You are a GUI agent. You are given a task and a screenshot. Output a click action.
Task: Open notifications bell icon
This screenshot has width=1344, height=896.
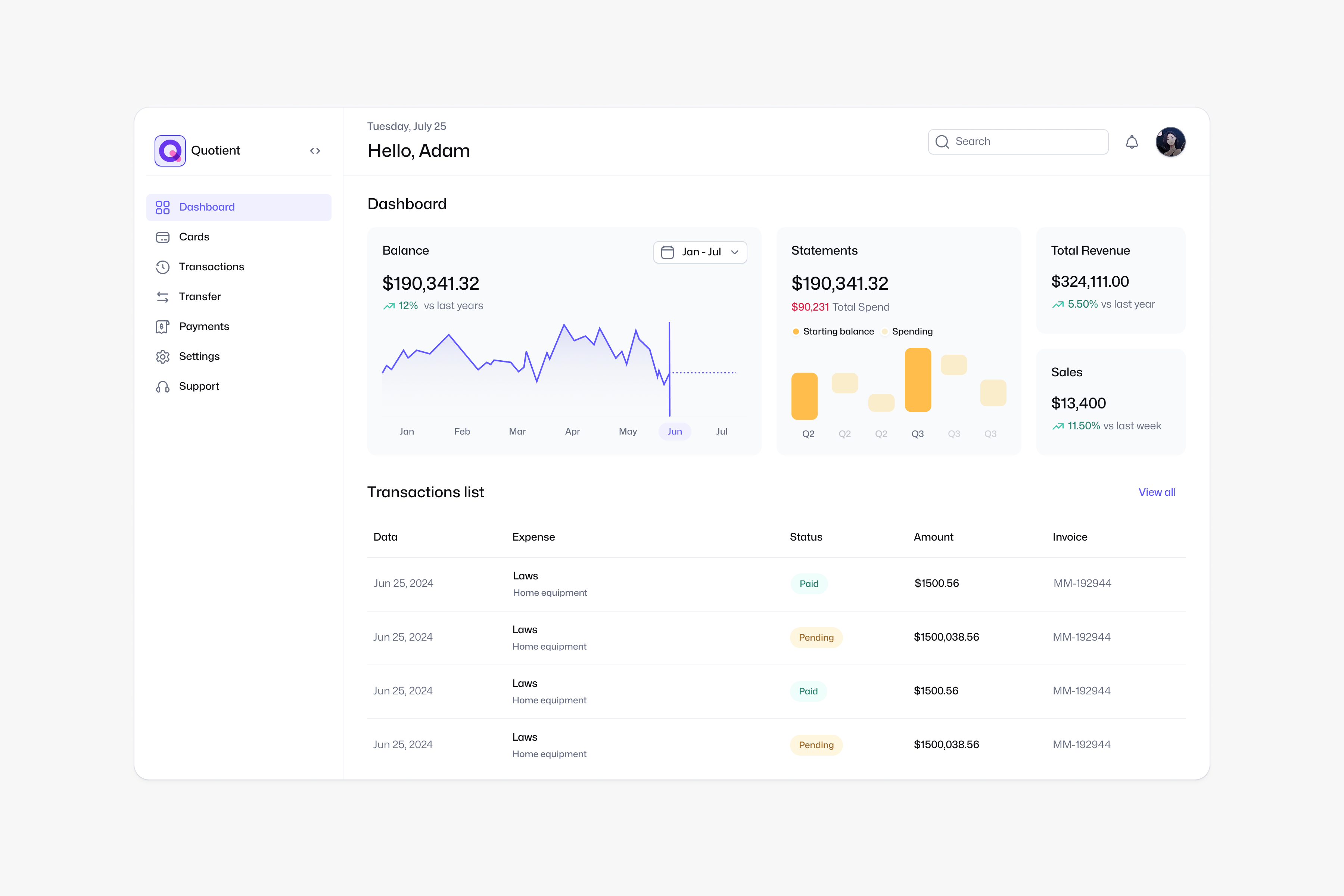point(1132,142)
